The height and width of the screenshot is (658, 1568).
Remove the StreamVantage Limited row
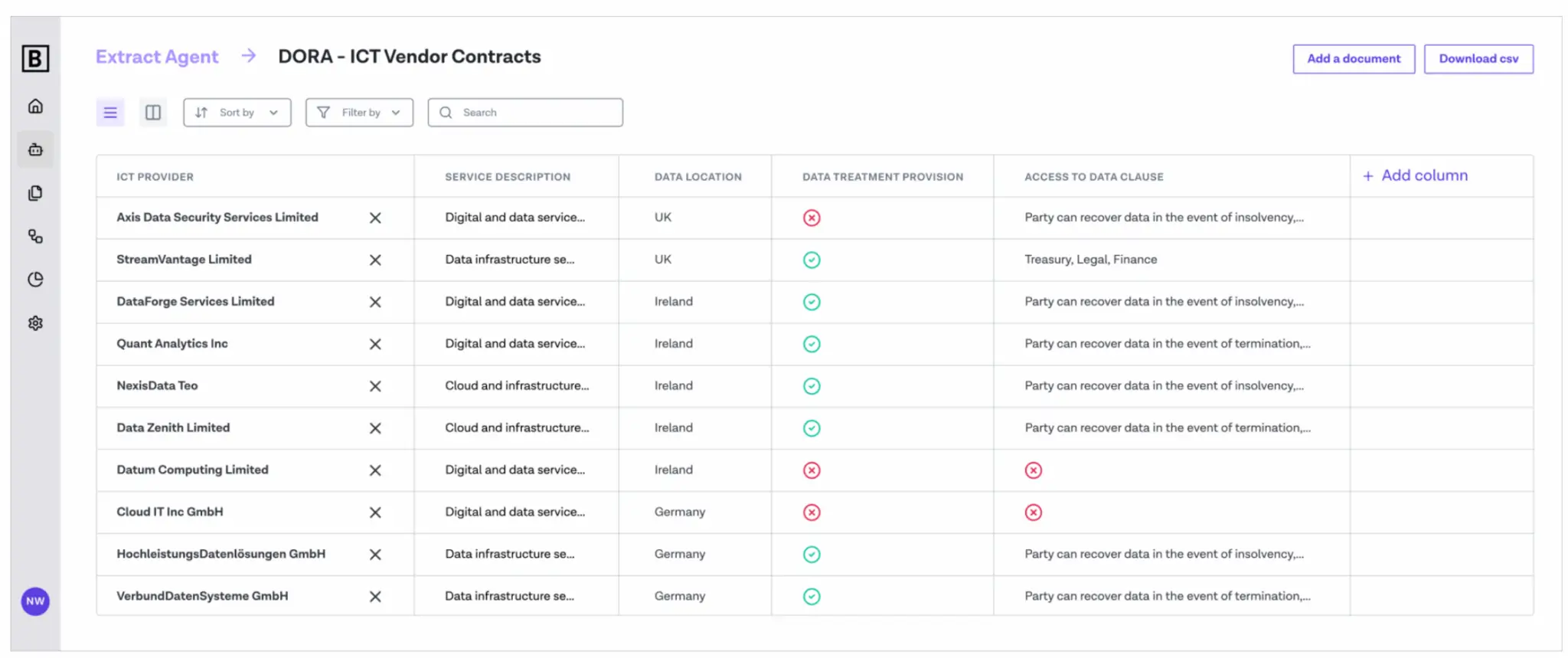click(x=375, y=260)
